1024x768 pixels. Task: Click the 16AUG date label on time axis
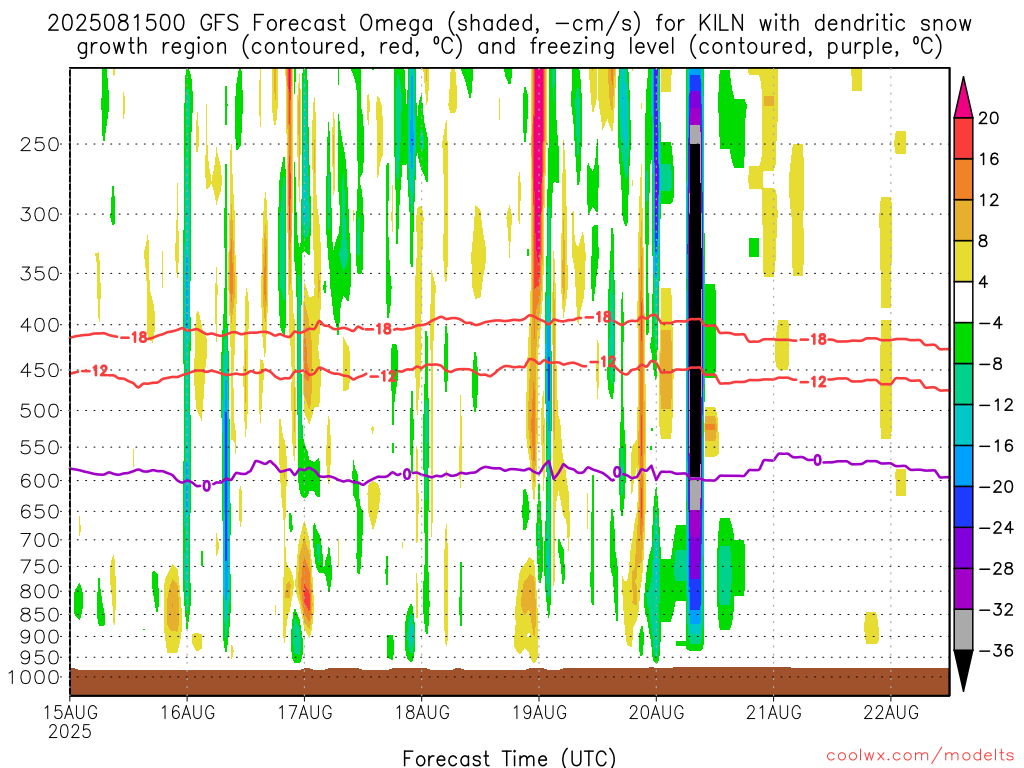point(187,712)
